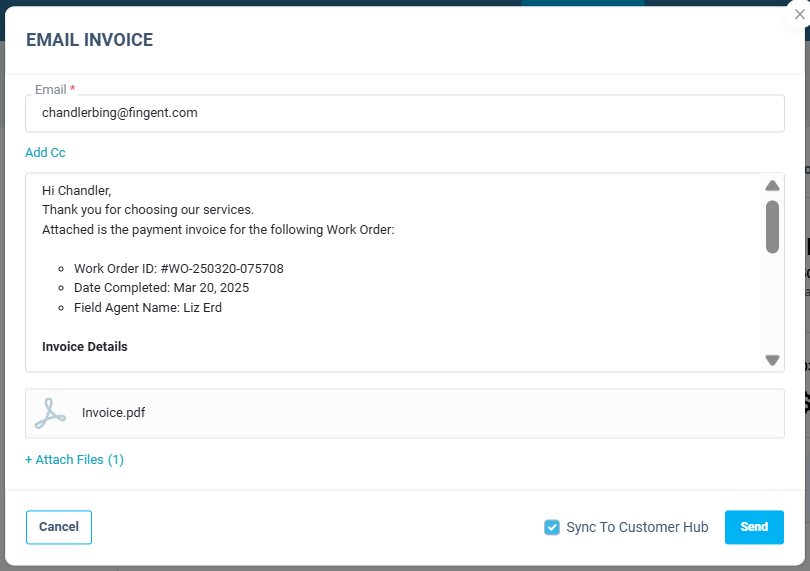Click the + Attach Files (1) link
The height and width of the screenshot is (571, 810).
click(x=74, y=460)
